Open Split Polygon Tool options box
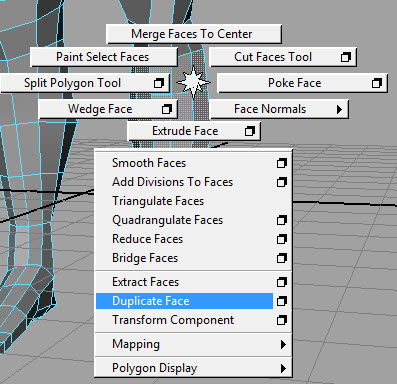 159,83
